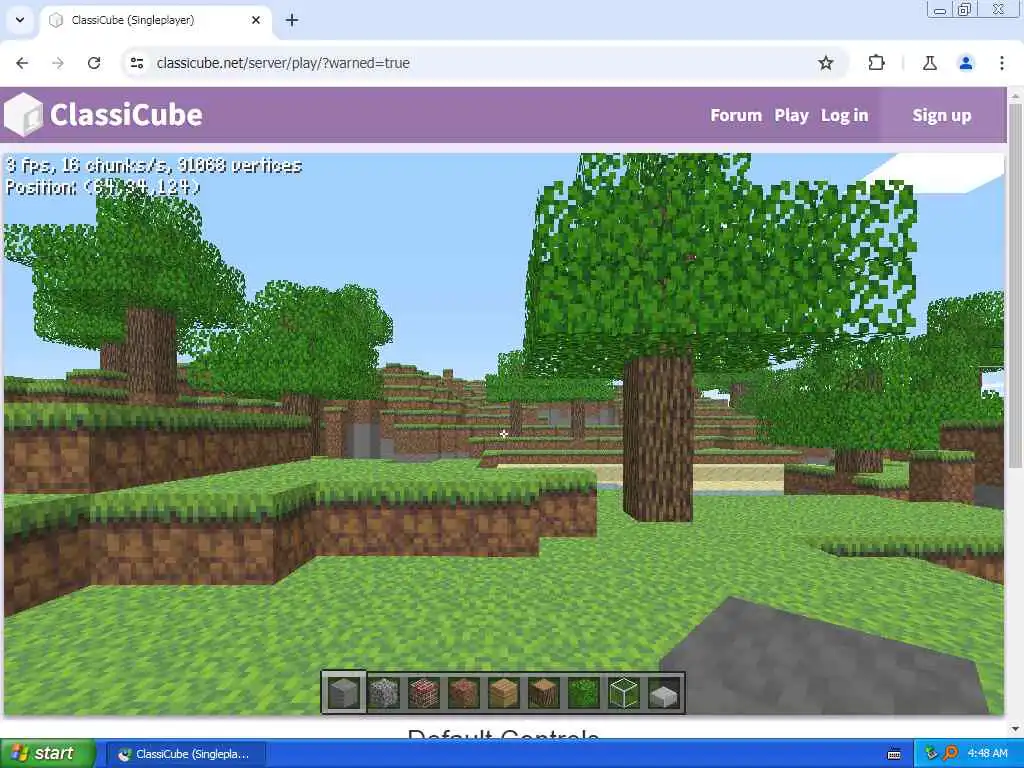Screen dimensions: 1024x768
Task: Select the dirt block in hotbar
Action: click(464, 692)
